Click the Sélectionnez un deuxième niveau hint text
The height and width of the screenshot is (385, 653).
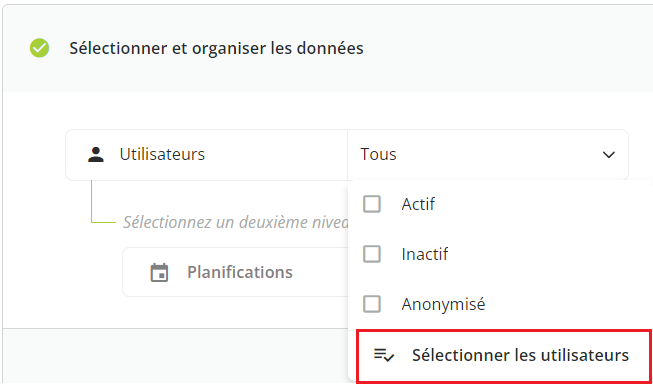coord(236,222)
